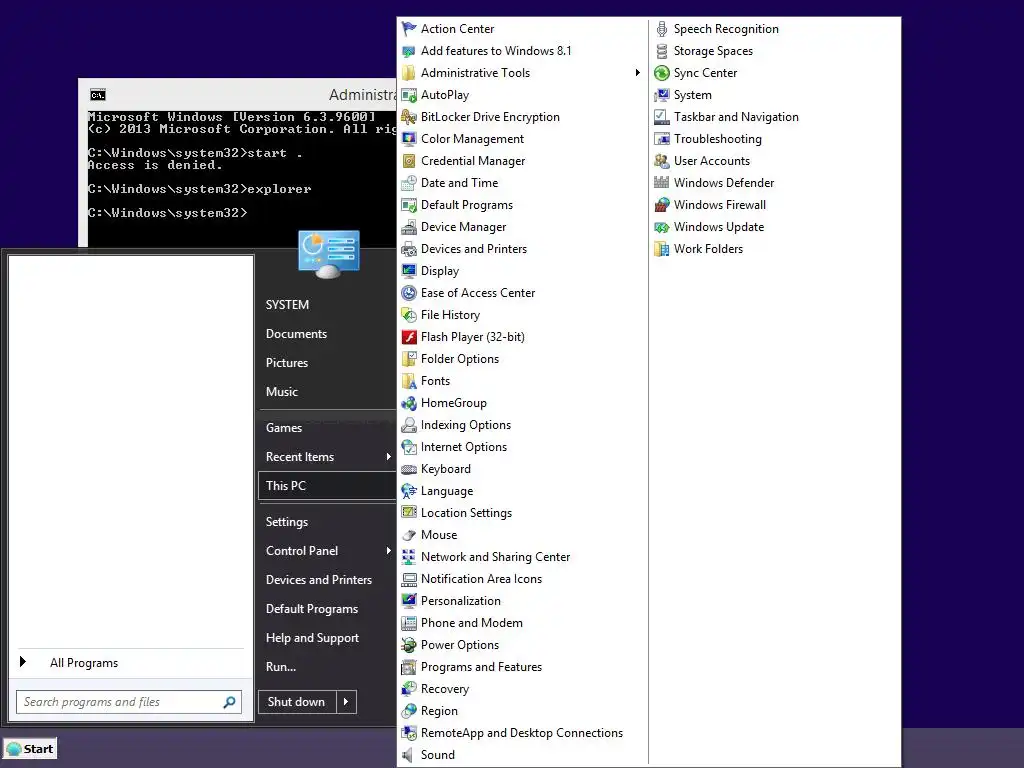
Task: Click the Network and Sharing Center icon
Action: tap(409, 557)
